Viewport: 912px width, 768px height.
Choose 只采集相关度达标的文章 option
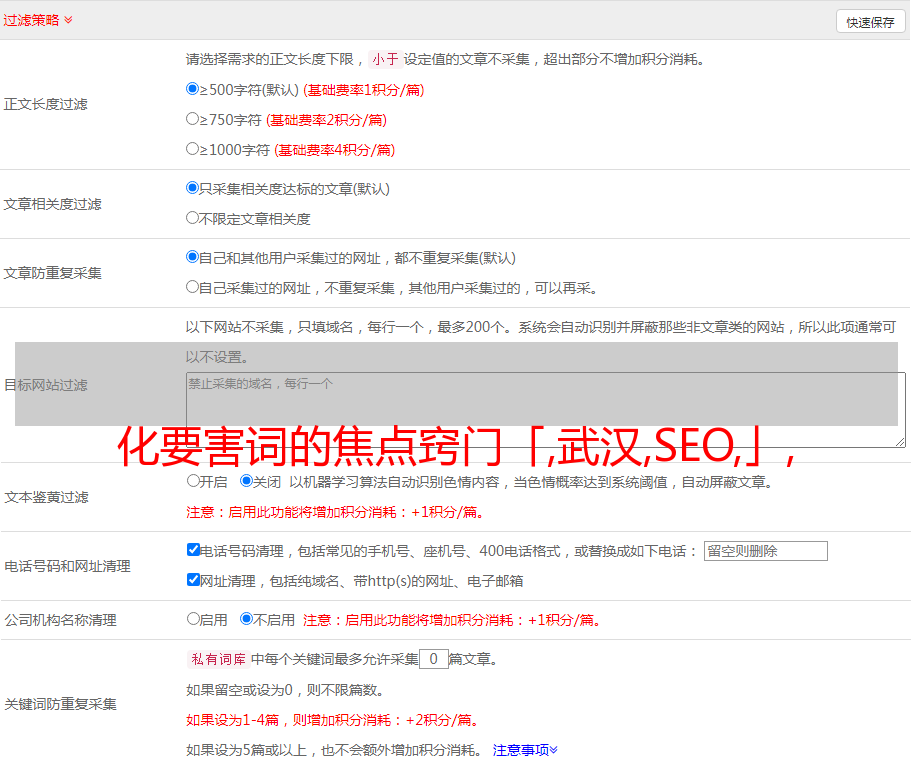(x=192, y=188)
